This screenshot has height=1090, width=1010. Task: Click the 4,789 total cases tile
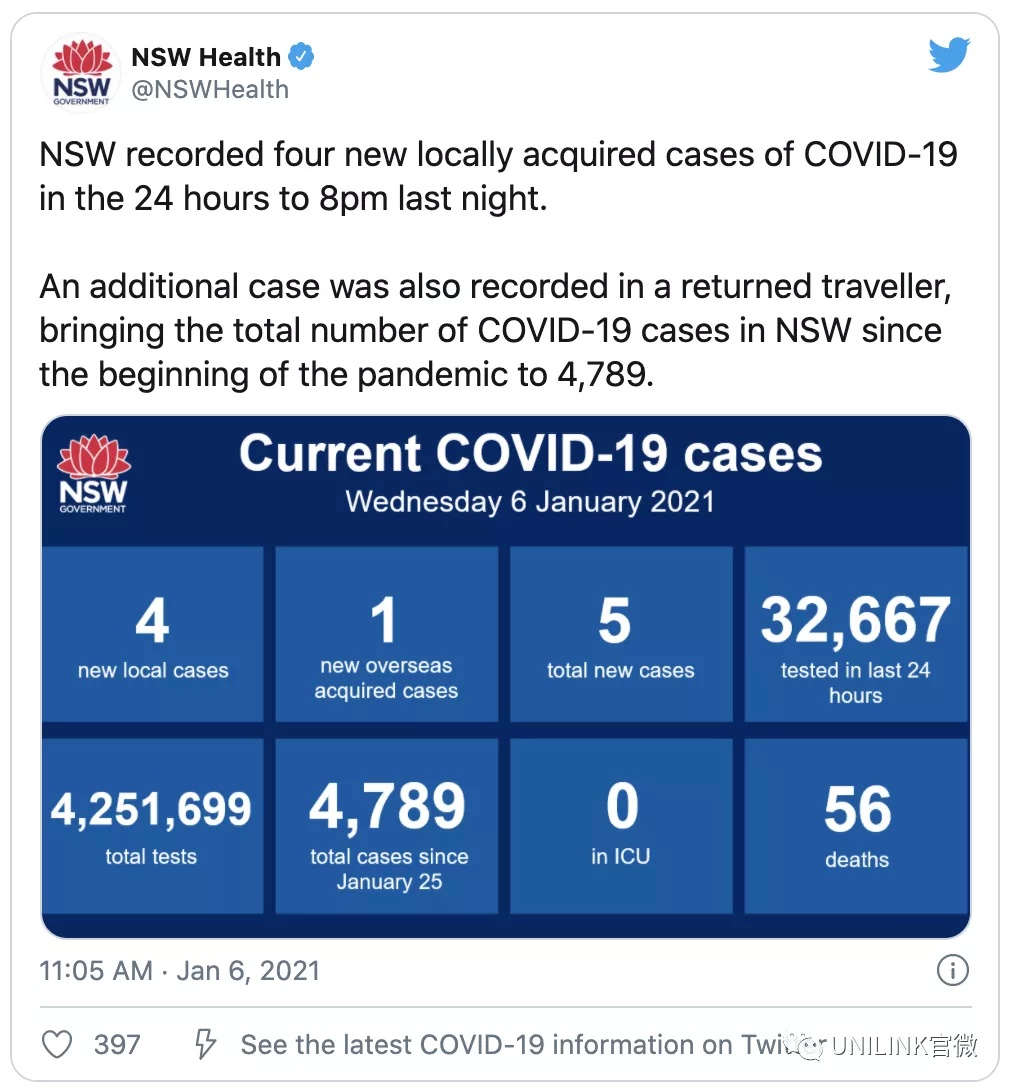(x=386, y=826)
